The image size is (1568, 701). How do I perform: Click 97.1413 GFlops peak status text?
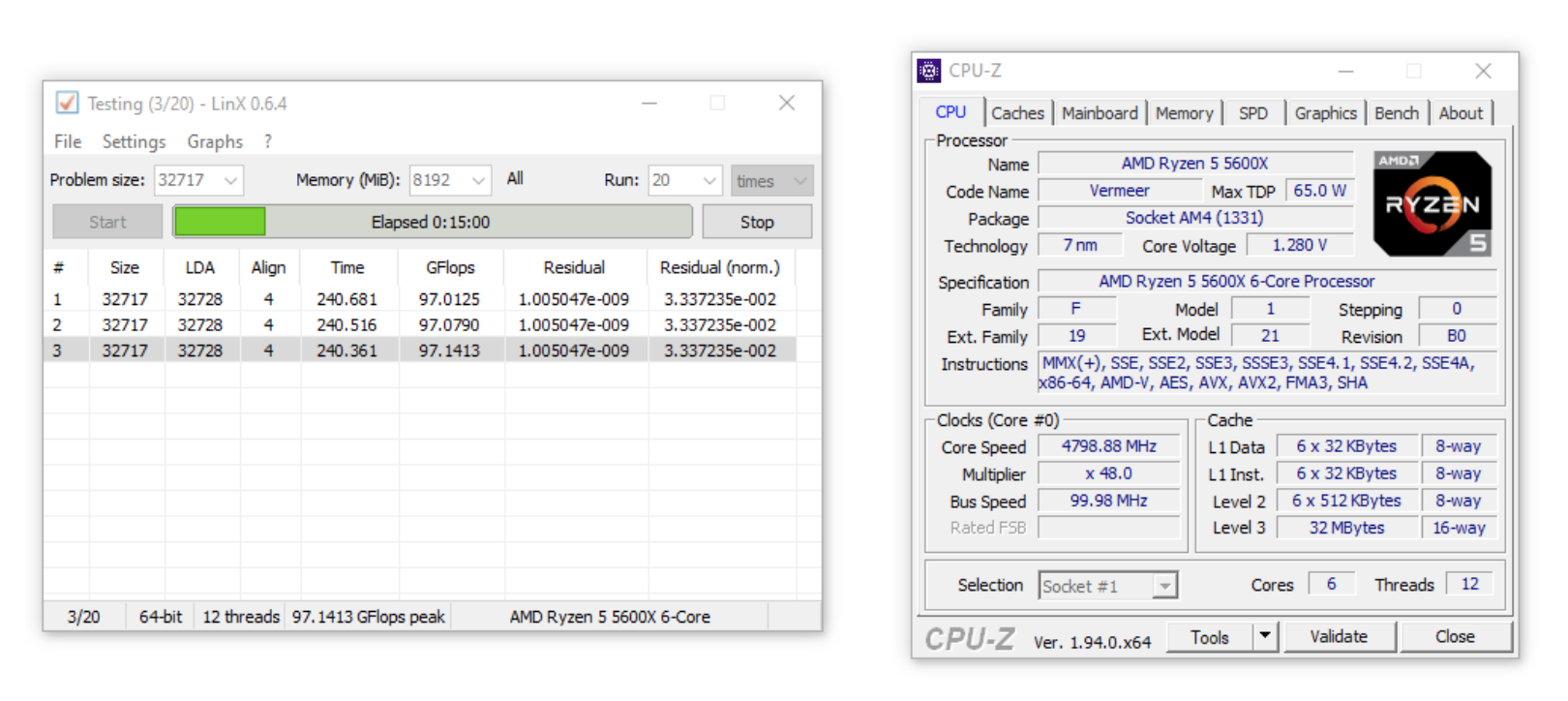click(369, 617)
